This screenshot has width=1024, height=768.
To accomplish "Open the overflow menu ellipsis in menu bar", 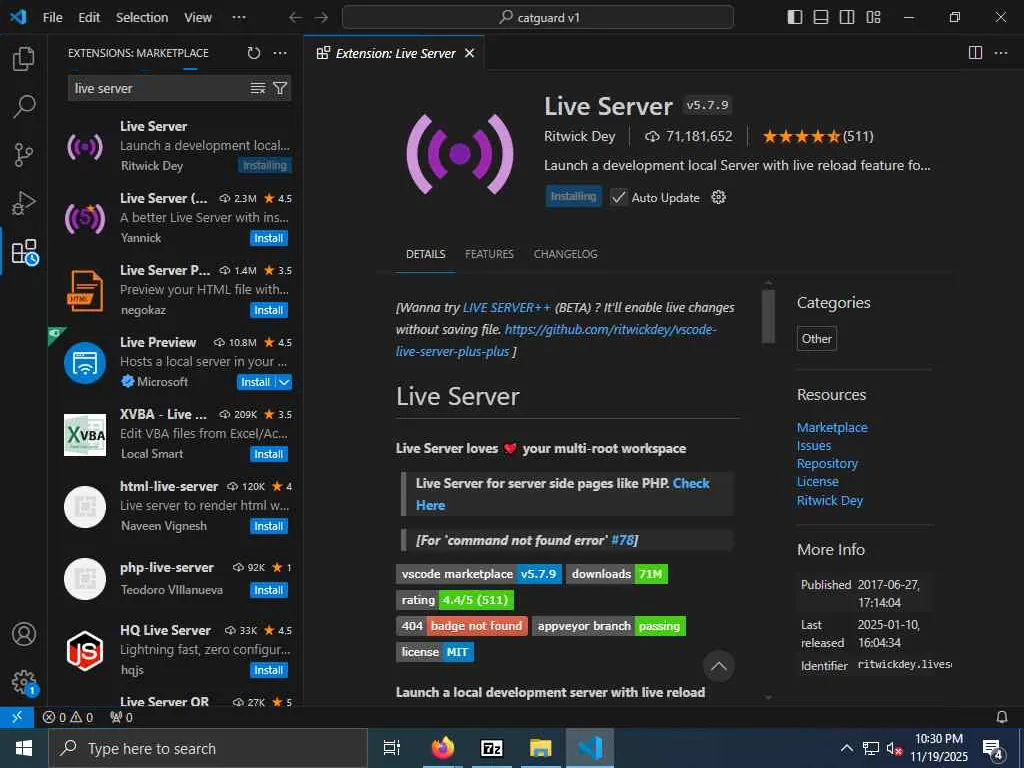I will point(239,17).
